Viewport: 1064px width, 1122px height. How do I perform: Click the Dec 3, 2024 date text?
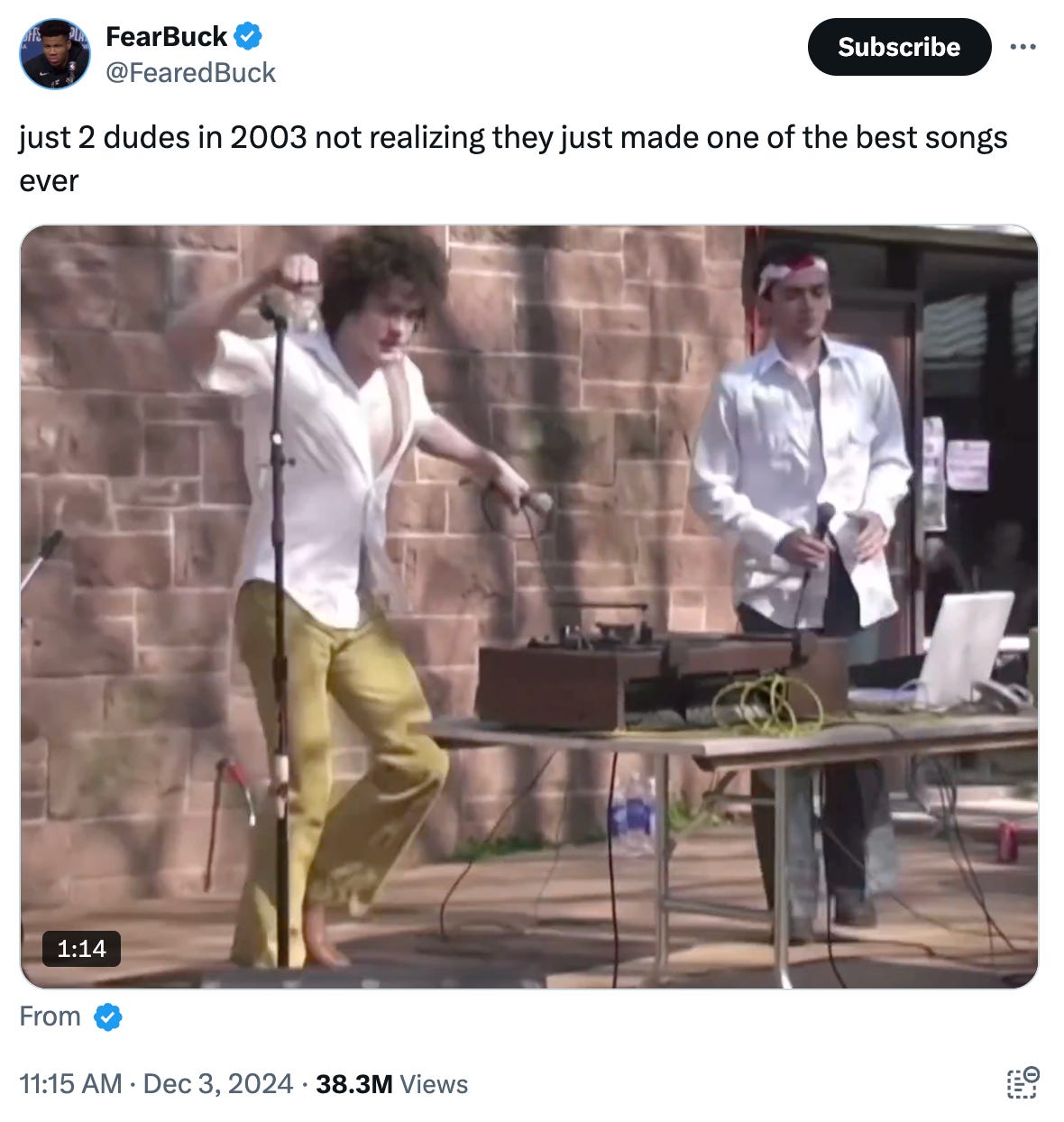pyautogui.click(x=218, y=1083)
